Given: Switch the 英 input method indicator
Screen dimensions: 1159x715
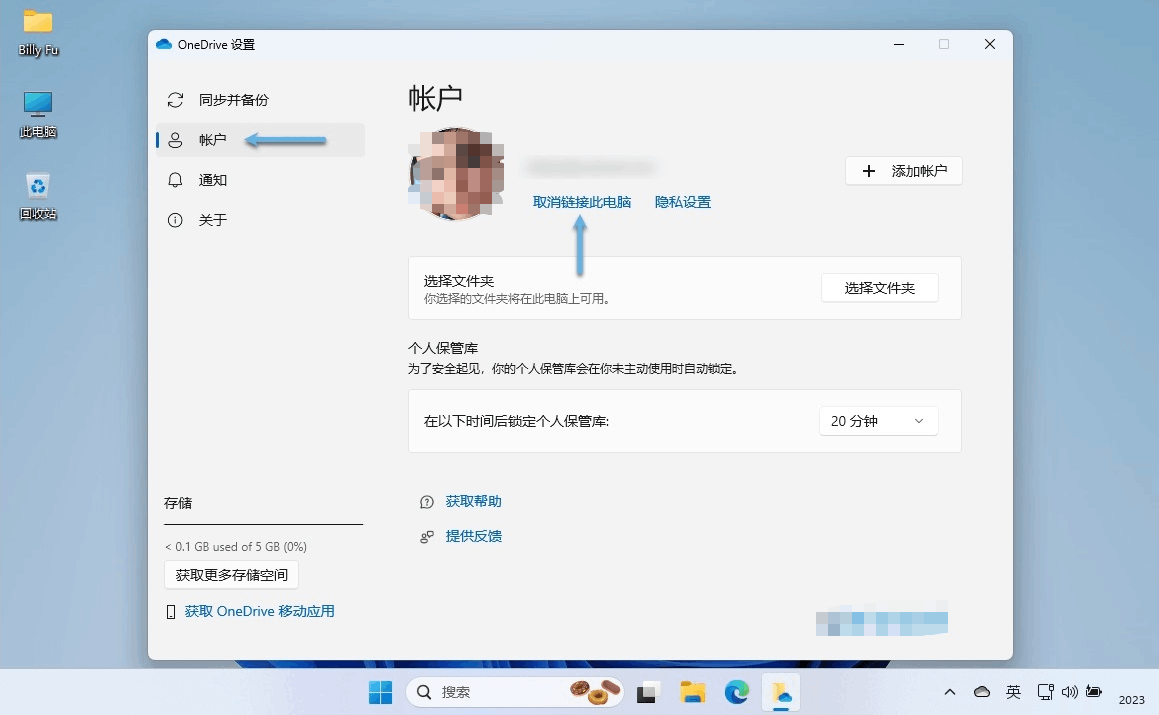Looking at the screenshot, I should click(x=1013, y=692).
